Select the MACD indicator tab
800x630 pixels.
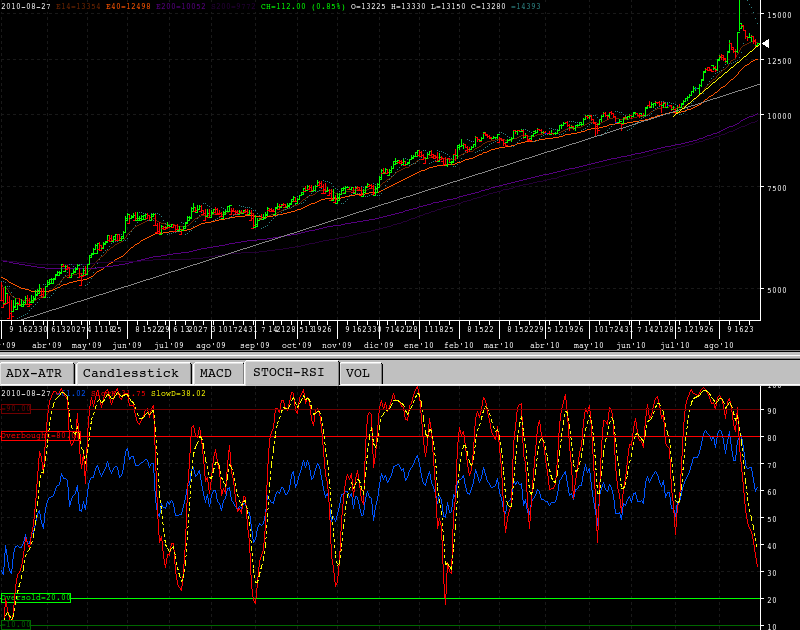point(215,373)
